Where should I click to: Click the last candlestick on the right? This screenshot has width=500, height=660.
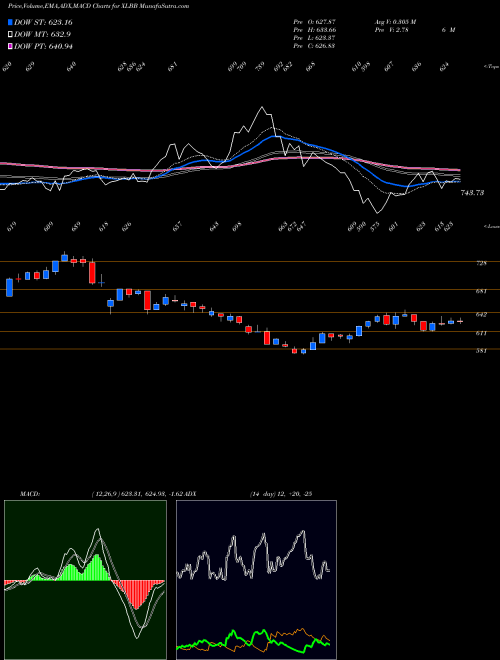point(460,322)
